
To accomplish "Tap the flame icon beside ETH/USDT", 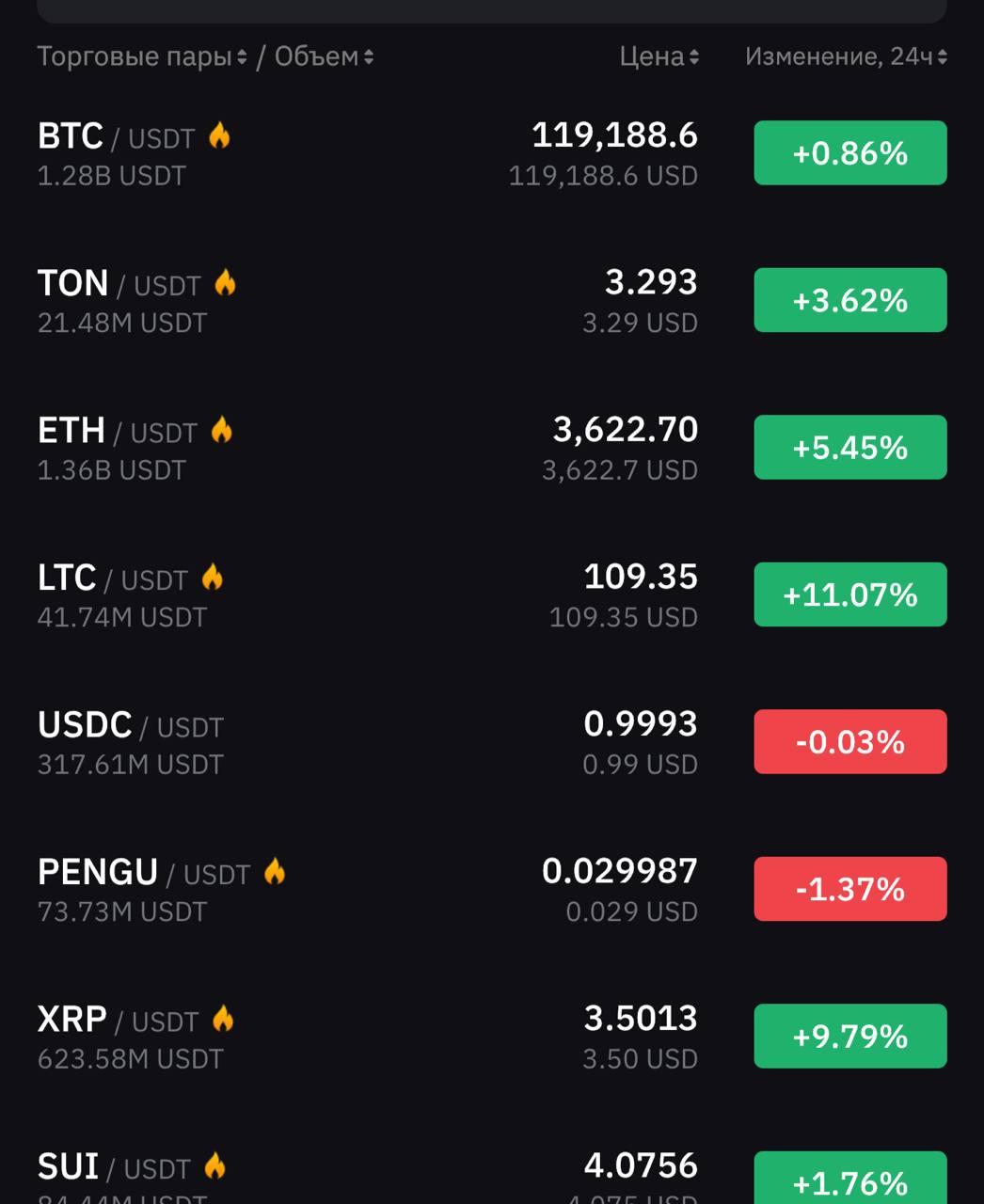I will [x=221, y=430].
